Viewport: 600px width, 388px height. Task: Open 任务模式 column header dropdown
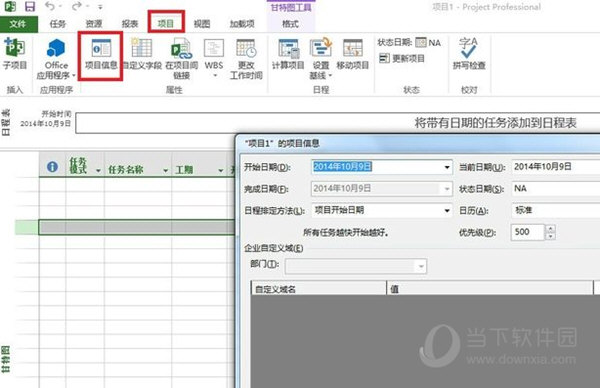point(98,171)
